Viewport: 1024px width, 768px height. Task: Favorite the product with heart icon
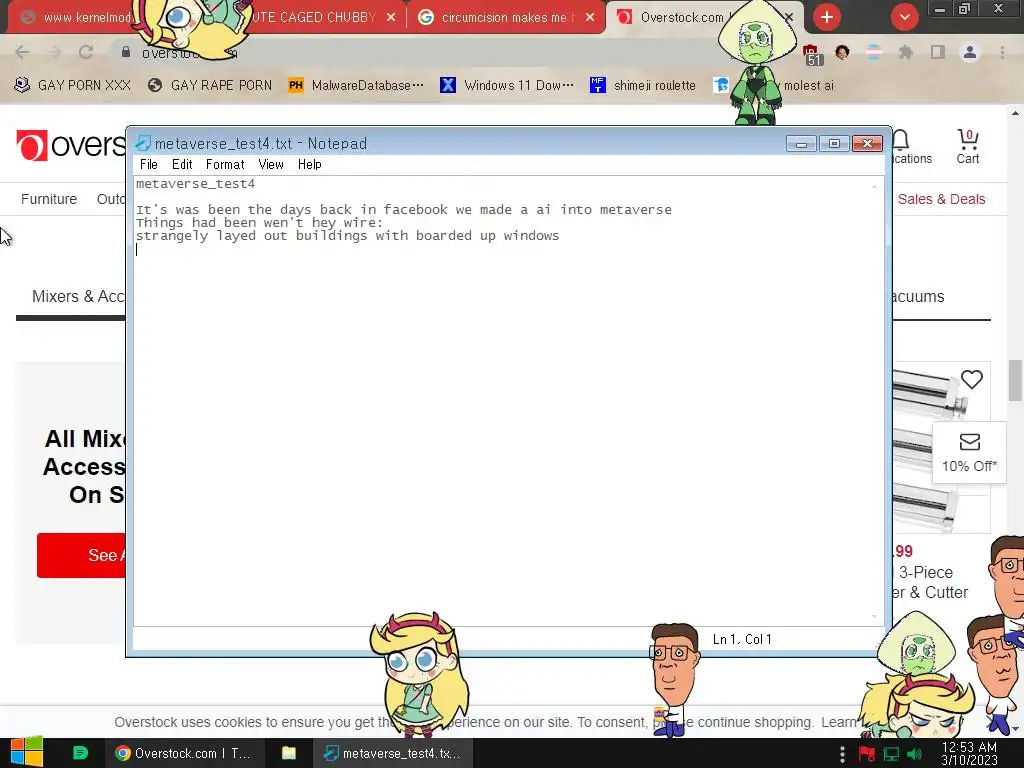pyautogui.click(x=972, y=379)
